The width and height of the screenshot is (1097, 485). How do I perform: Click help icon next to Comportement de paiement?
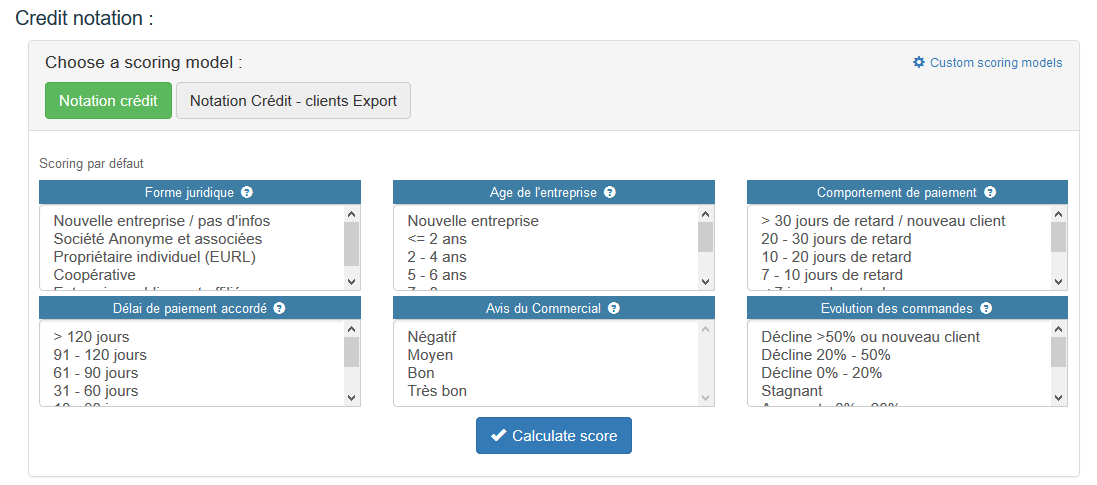point(990,193)
